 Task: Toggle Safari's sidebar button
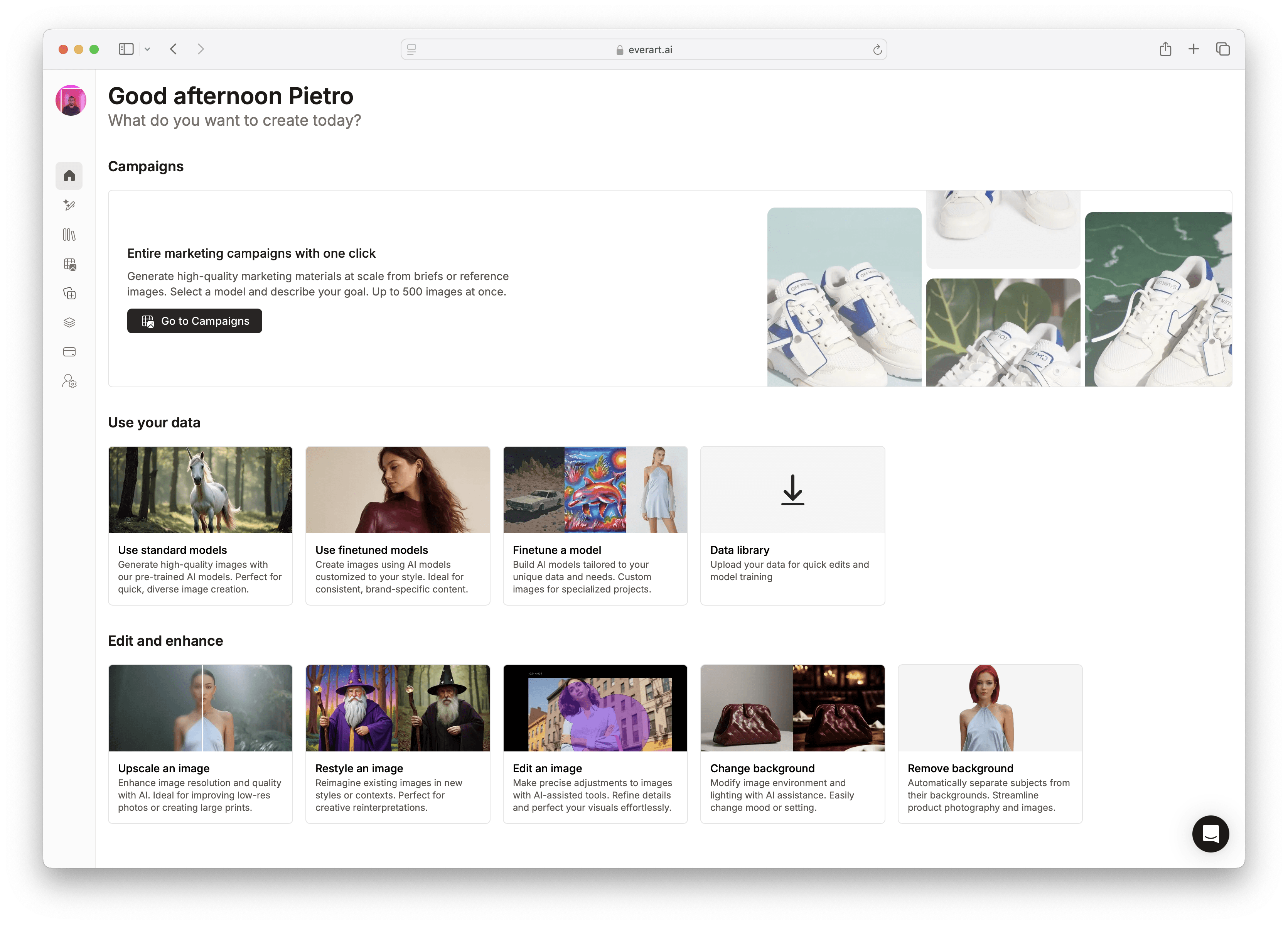point(126,49)
